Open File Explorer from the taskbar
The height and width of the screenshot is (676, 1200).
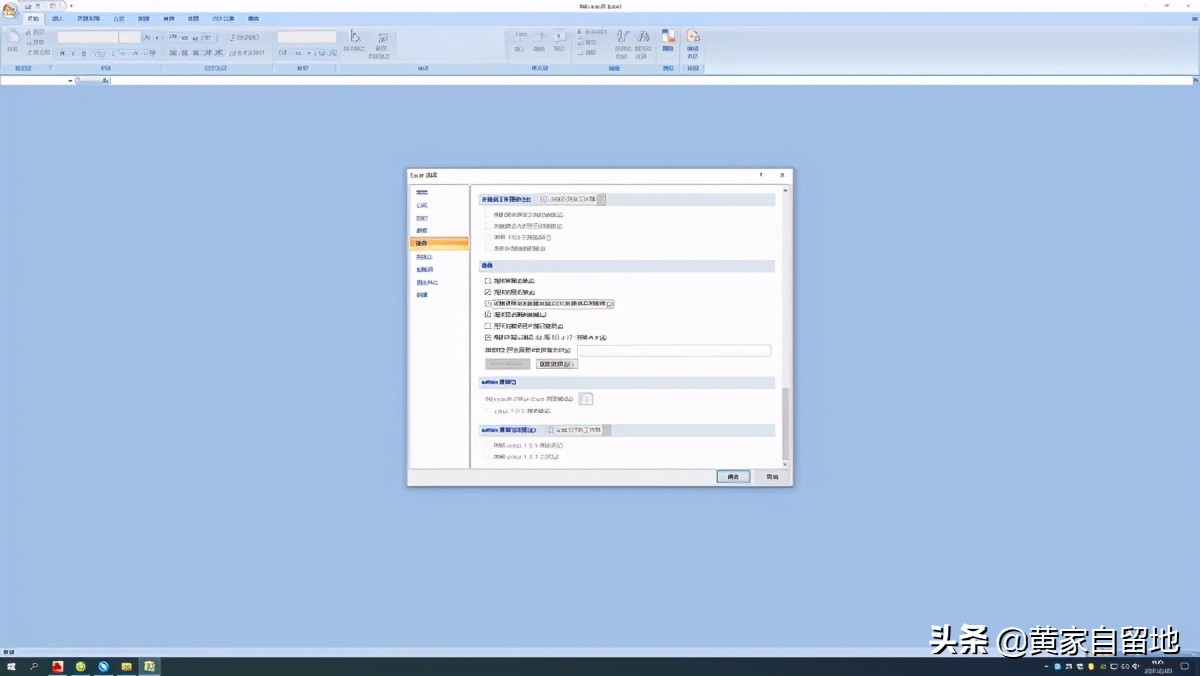tap(127, 666)
